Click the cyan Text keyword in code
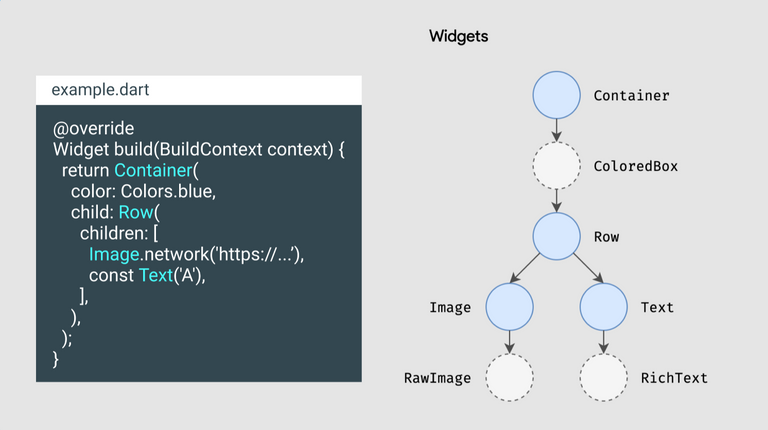 156,275
